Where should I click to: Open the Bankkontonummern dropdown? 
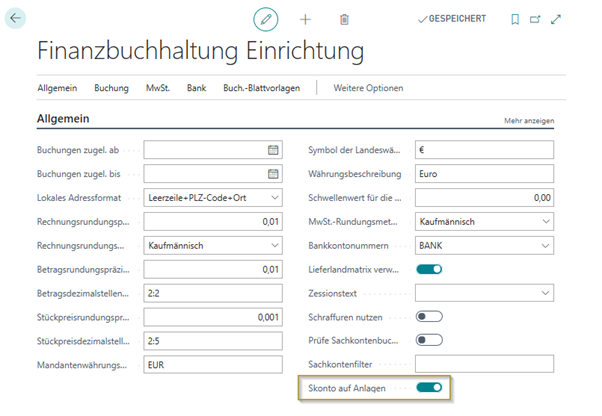coord(545,245)
